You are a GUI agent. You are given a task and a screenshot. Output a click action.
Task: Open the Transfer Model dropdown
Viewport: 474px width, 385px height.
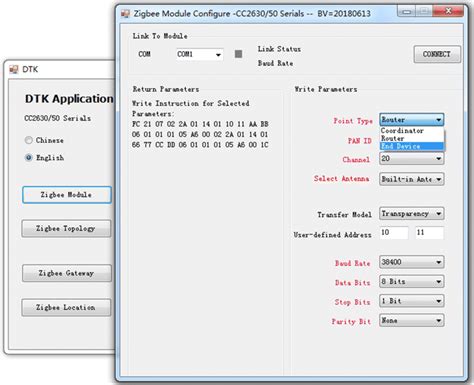click(x=412, y=214)
